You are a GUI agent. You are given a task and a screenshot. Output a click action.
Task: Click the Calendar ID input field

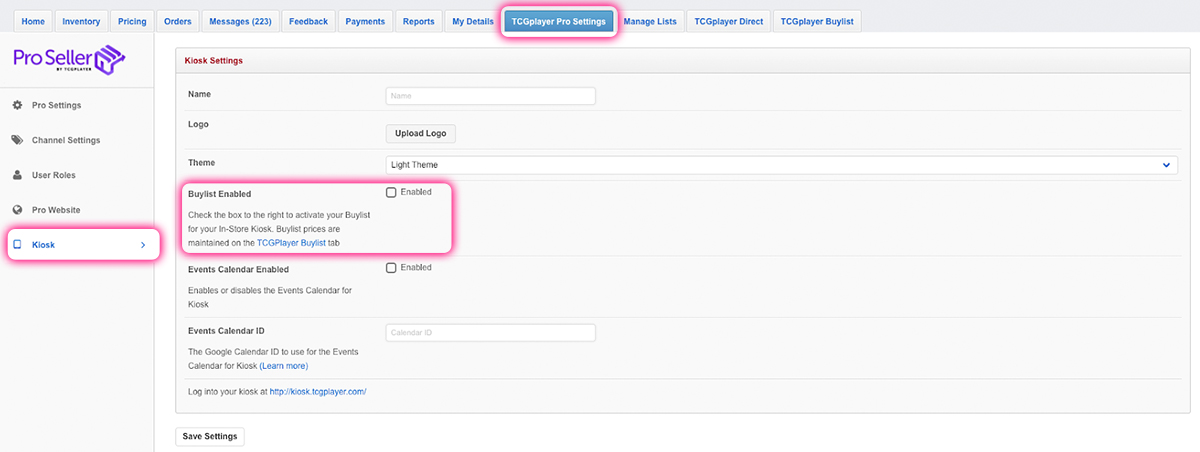491,333
